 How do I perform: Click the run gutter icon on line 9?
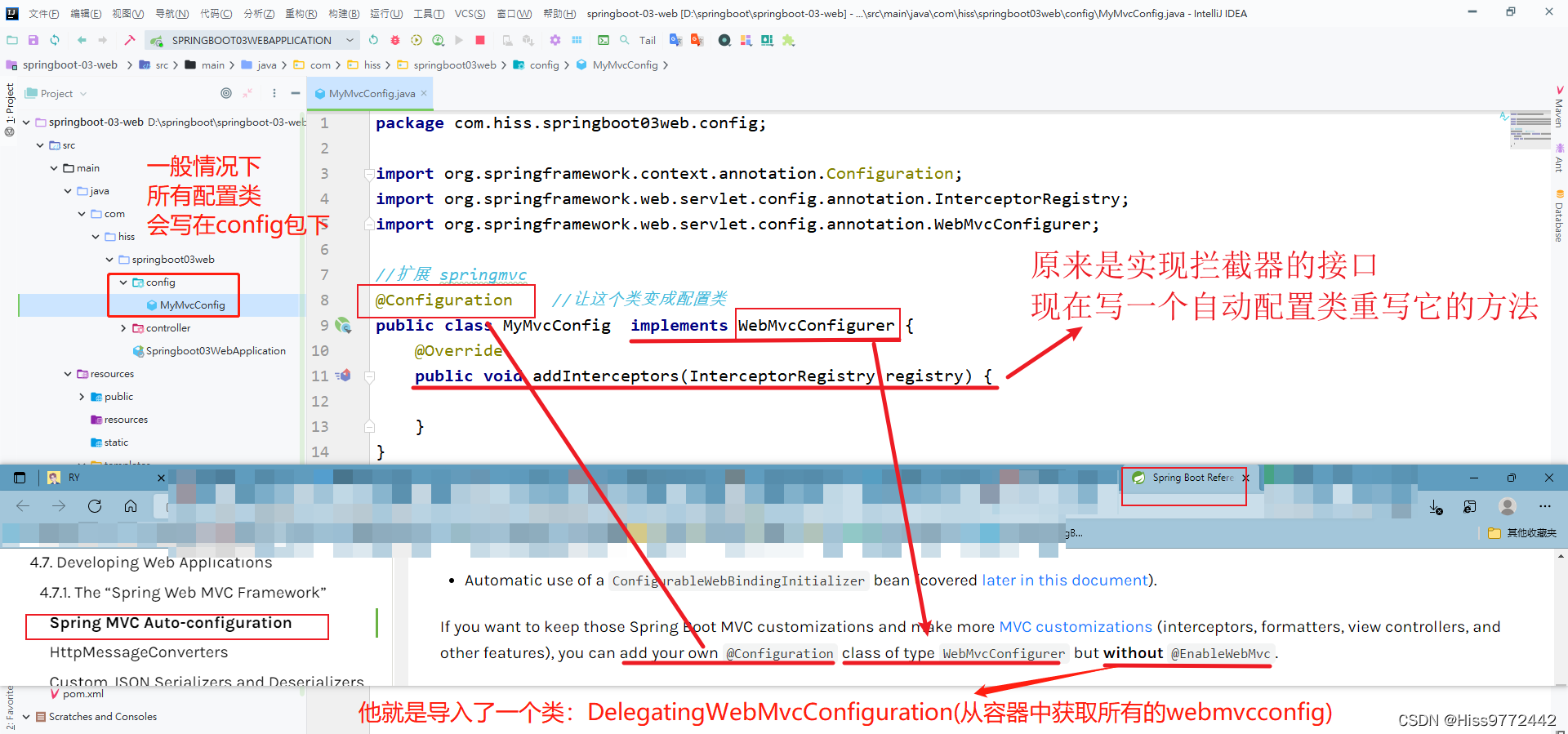[x=343, y=326]
